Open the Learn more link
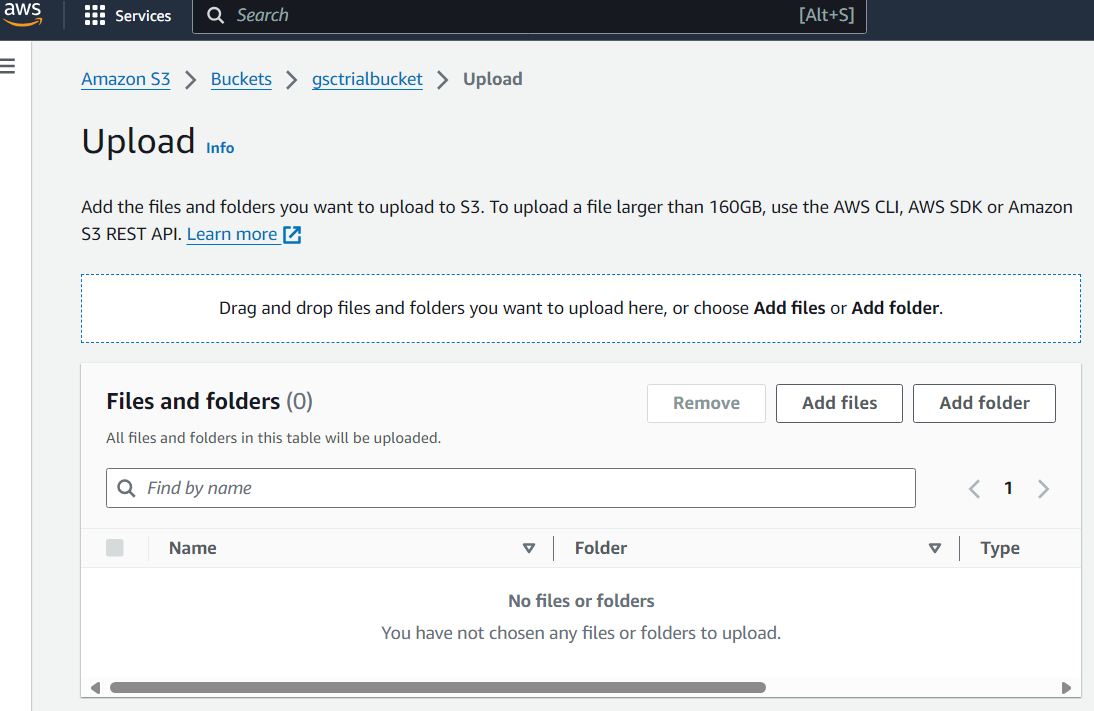 click(232, 234)
